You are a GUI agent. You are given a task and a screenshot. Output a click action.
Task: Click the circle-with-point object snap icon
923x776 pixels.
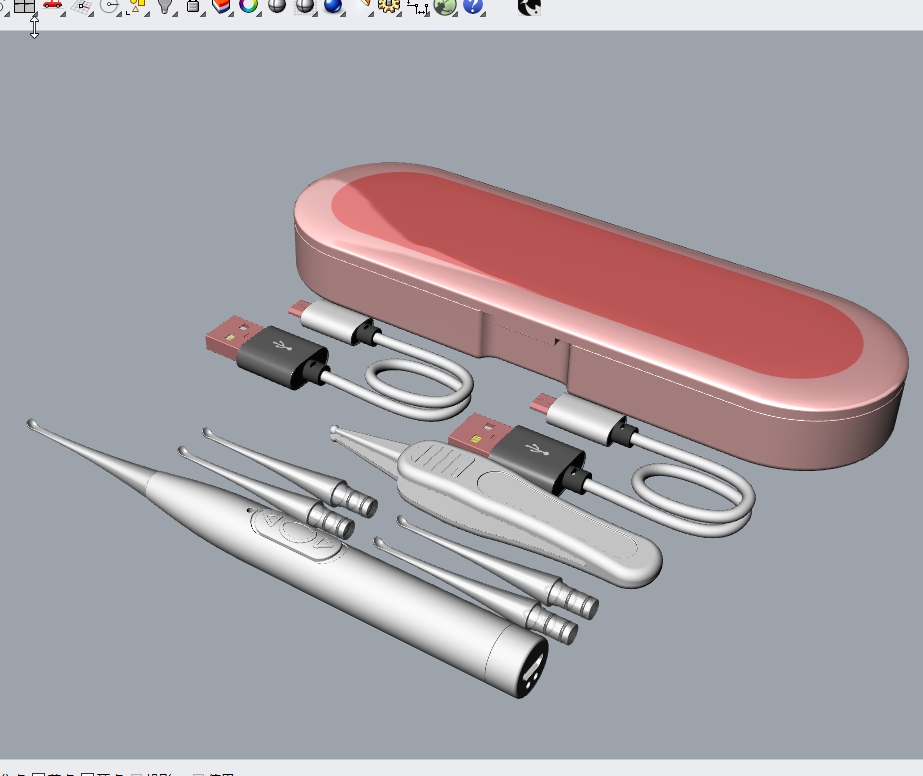tap(109, 6)
